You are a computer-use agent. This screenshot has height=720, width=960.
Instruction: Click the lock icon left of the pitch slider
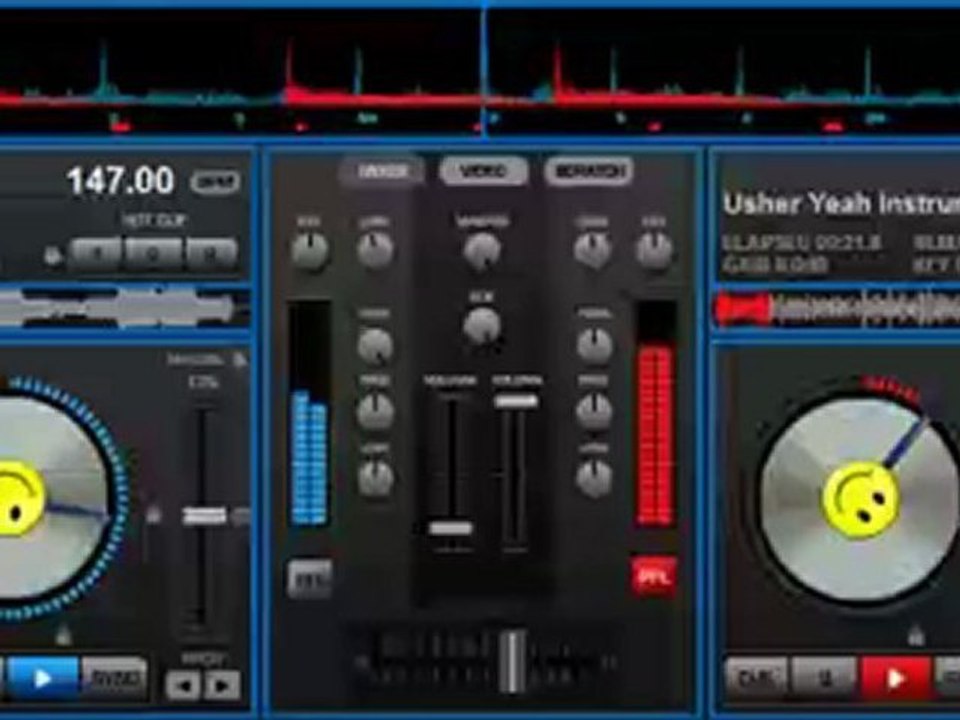tap(153, 514)
